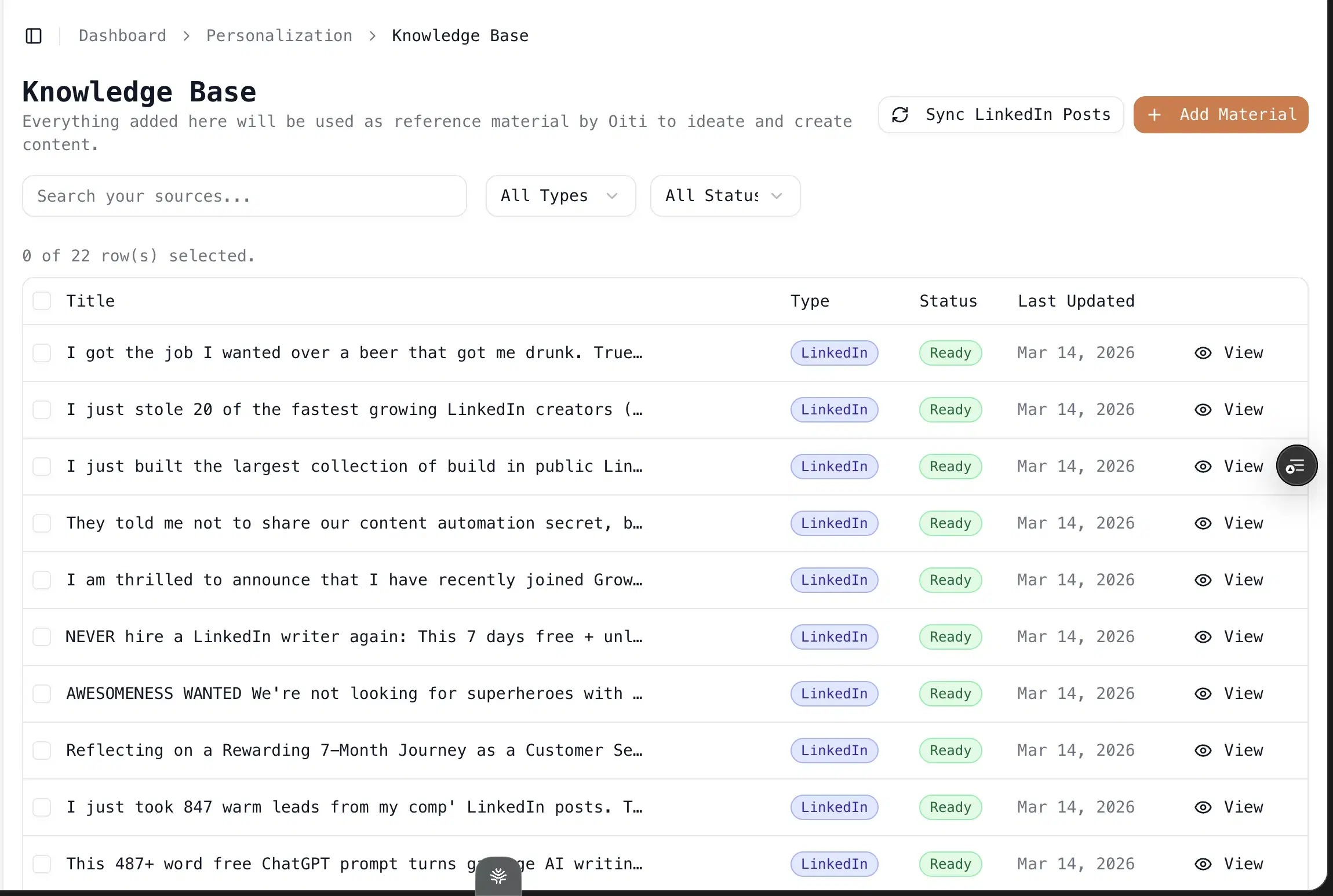Open the All Types filter dropdown
Viewport: 1333px width, 896px height.
click(560, 196)
